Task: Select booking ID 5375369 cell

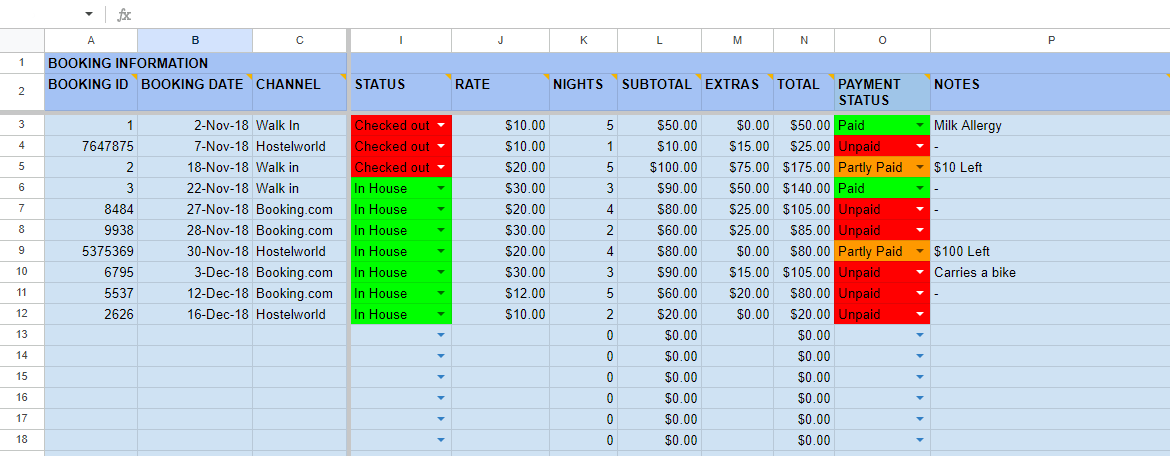Action: coord(91,252)
